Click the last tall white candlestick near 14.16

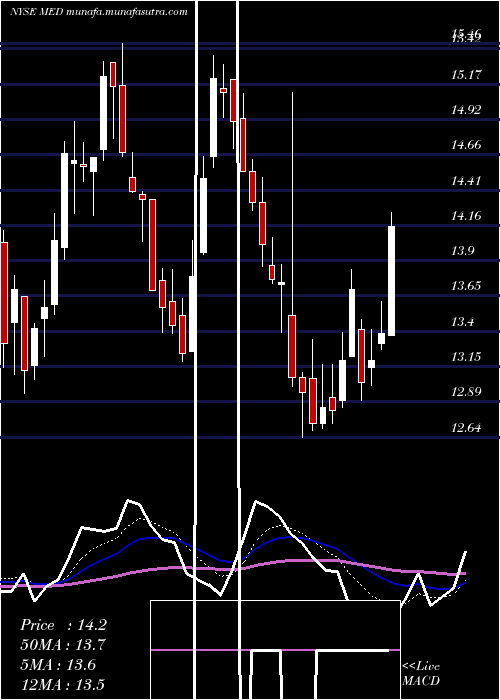click(392, 281)
